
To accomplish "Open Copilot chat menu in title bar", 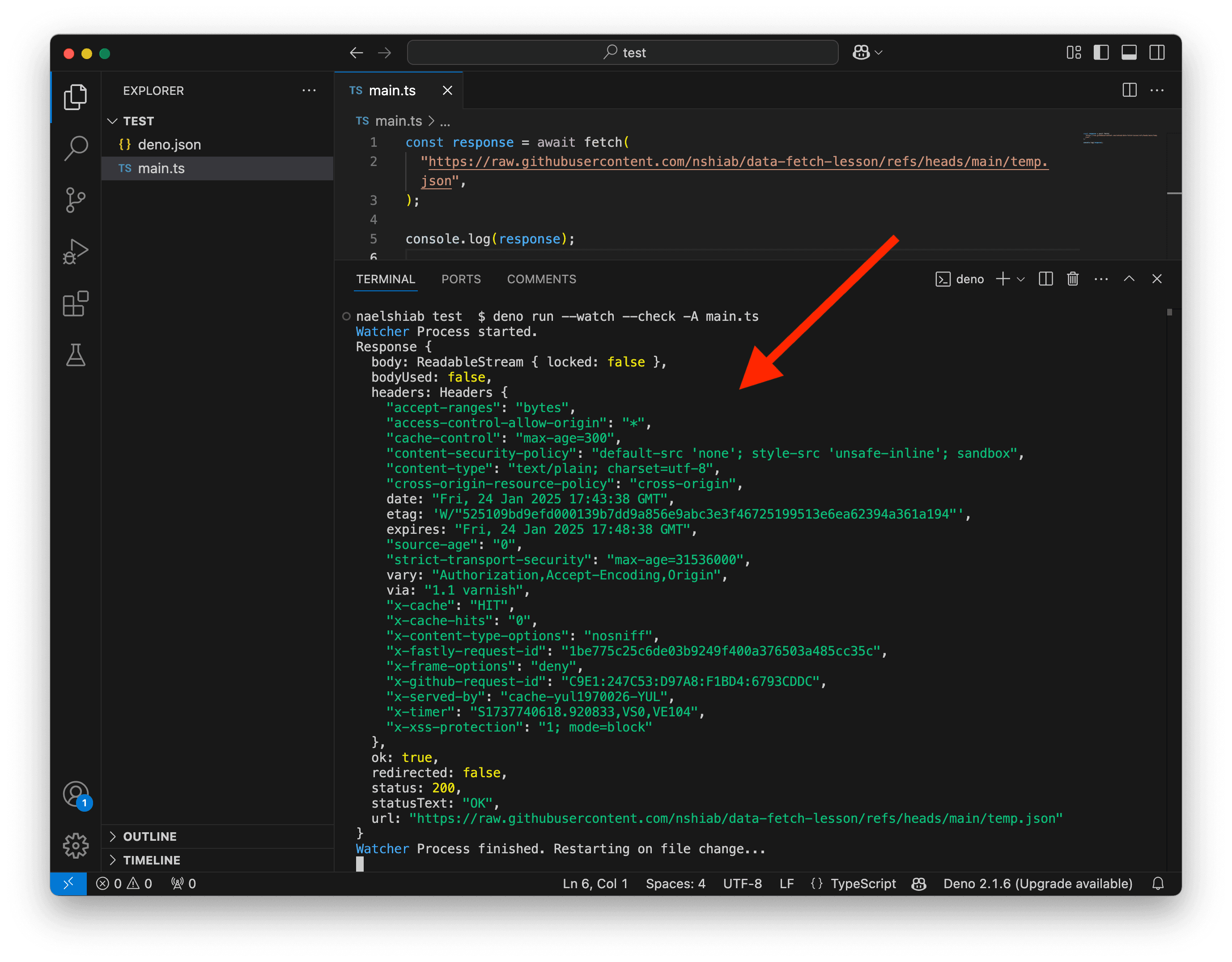I will [x=867, y=52].
